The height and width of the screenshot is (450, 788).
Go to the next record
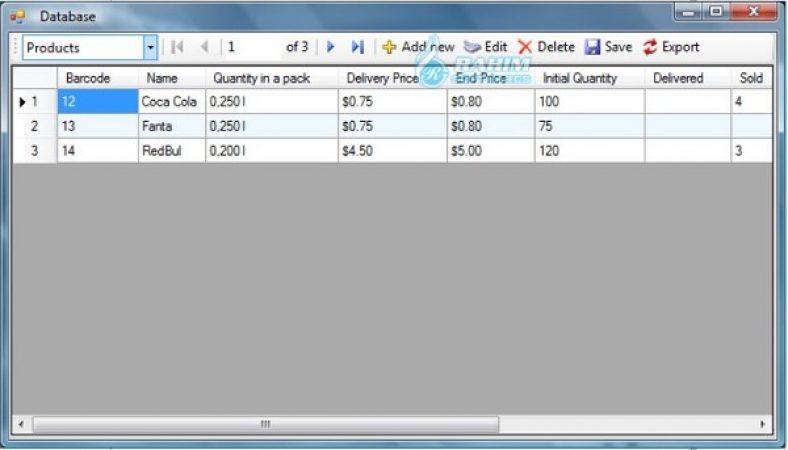click(330, 47)
